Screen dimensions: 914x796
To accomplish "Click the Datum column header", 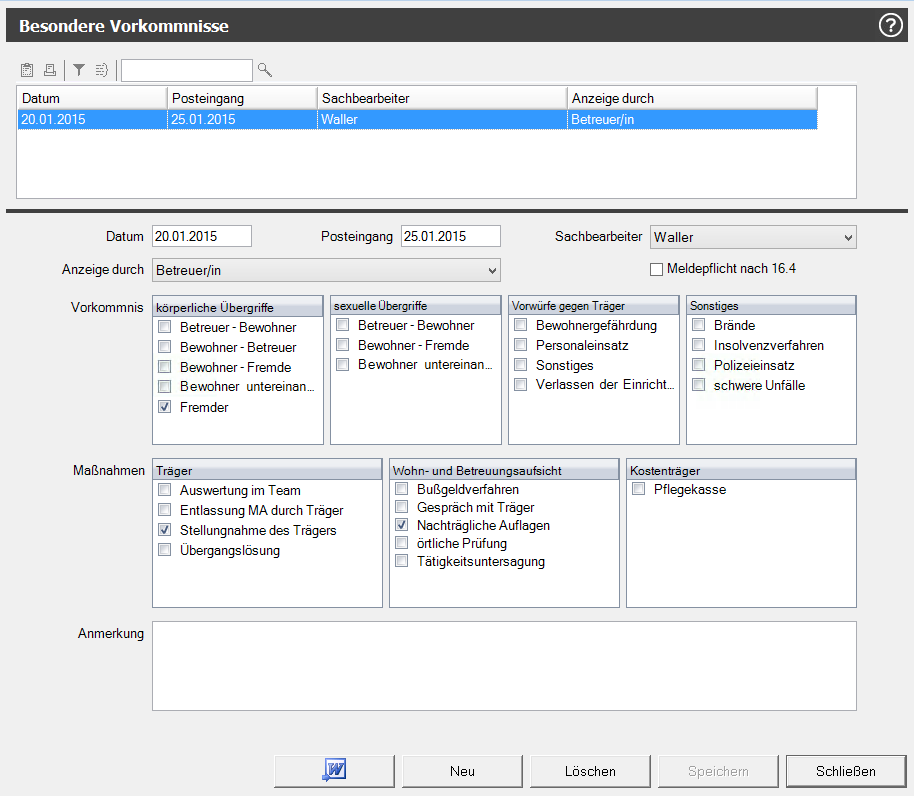I will coord(91,98).
